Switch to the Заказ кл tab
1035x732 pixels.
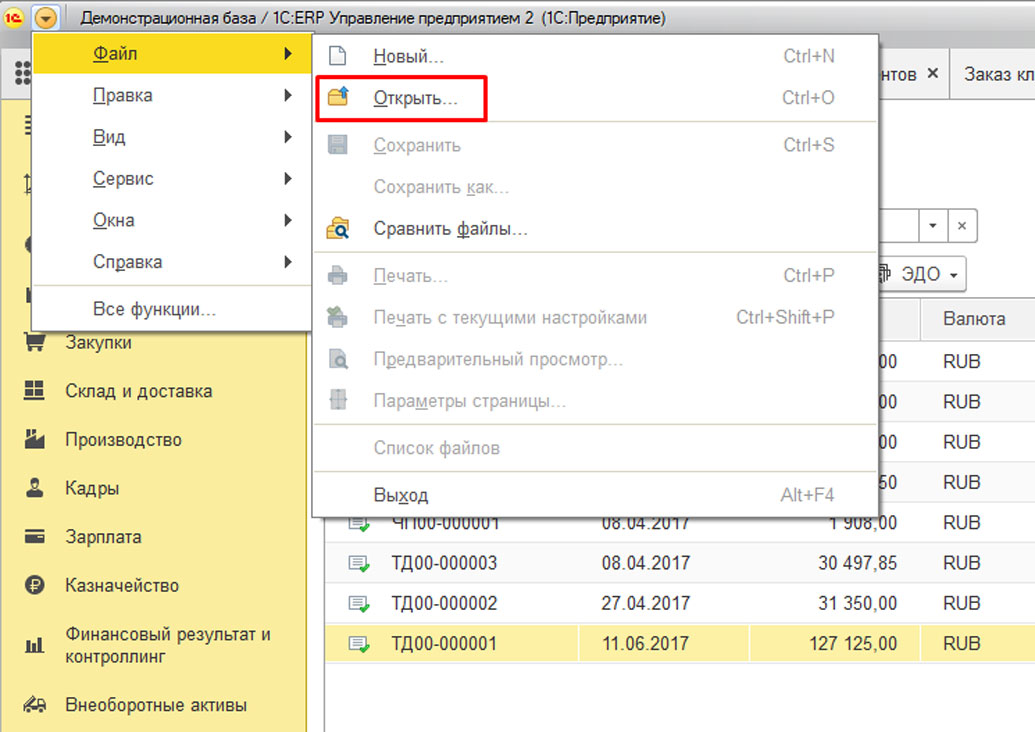(996, 74)
